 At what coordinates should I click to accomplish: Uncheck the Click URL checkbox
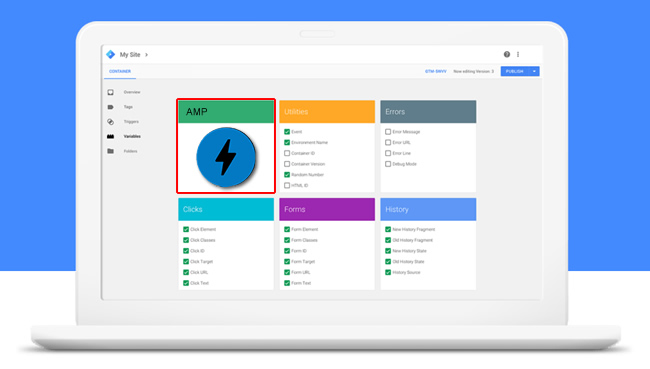tap(186, 272)
